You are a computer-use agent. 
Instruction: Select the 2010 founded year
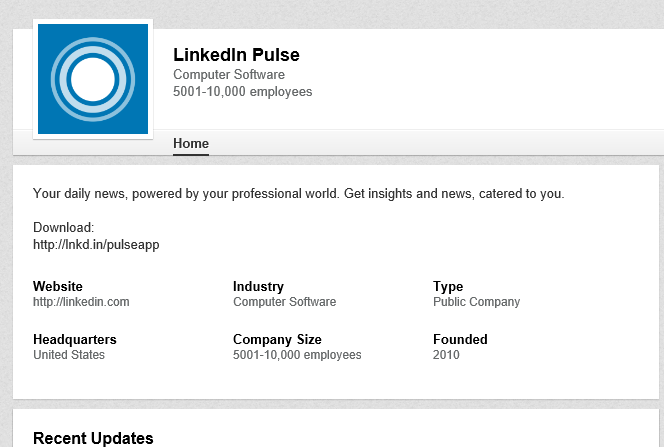446,355
